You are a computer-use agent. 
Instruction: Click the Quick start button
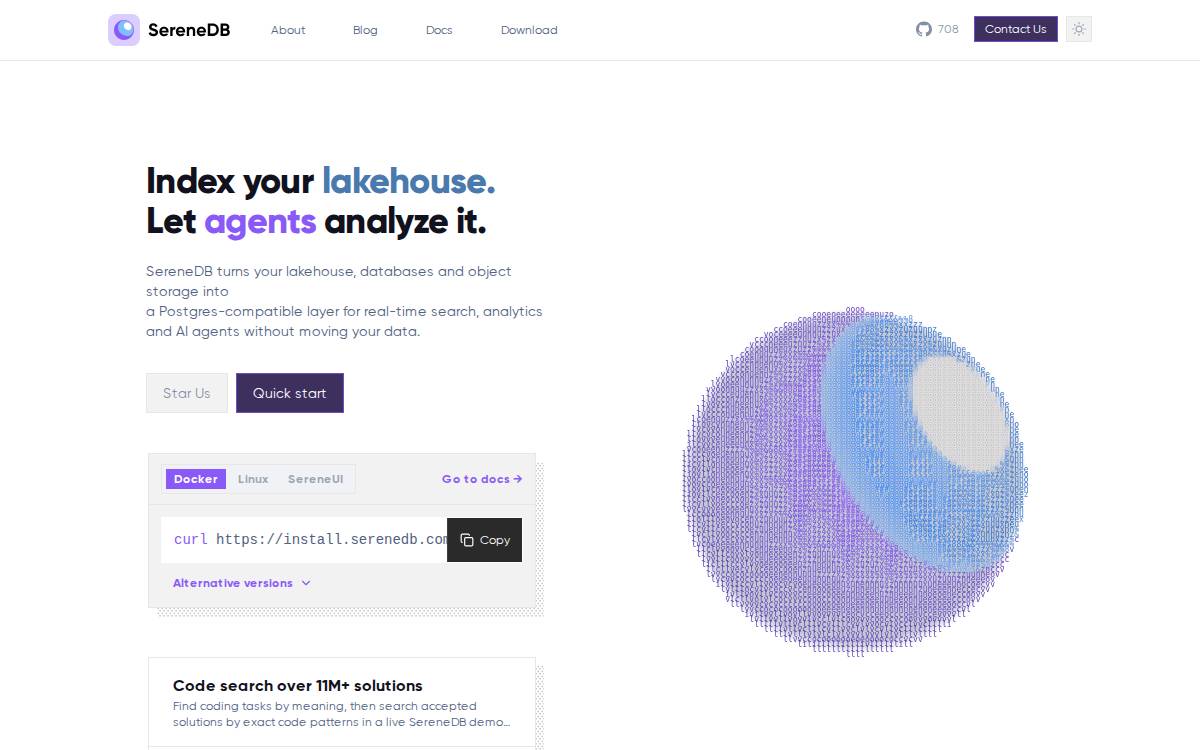[290, 393]
